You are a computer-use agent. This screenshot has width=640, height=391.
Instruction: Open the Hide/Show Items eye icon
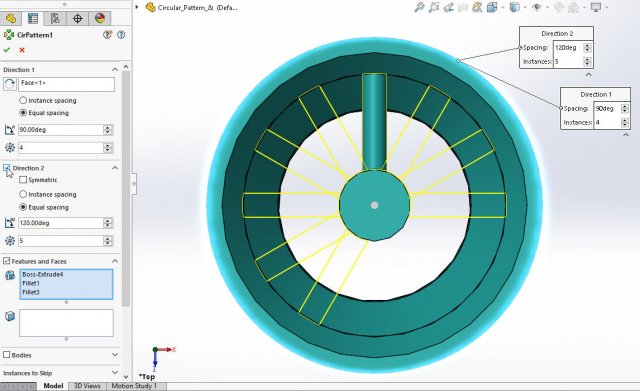(x=537, y=7)
